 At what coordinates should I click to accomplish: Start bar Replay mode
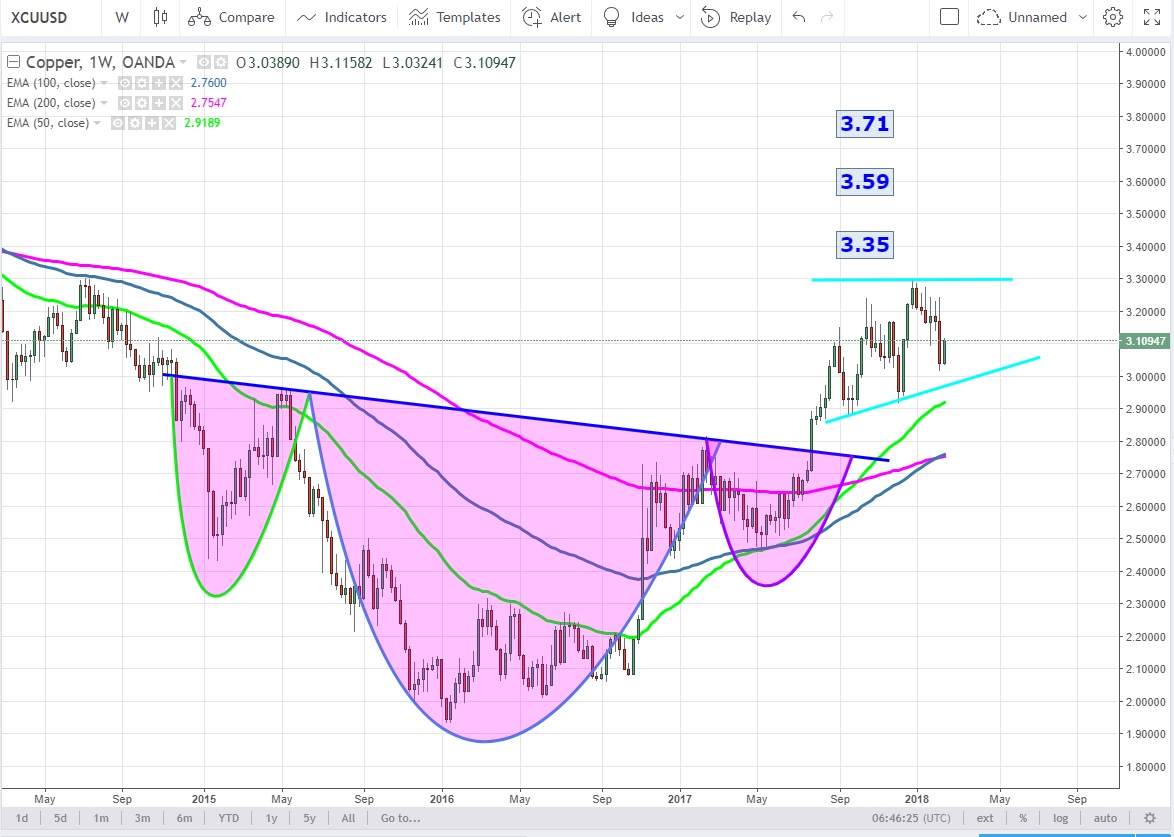click(x=736, y=17)
